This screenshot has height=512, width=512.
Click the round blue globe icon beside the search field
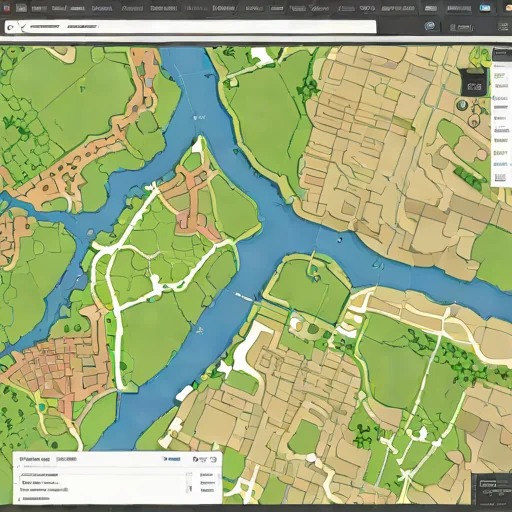pos(430,26)
